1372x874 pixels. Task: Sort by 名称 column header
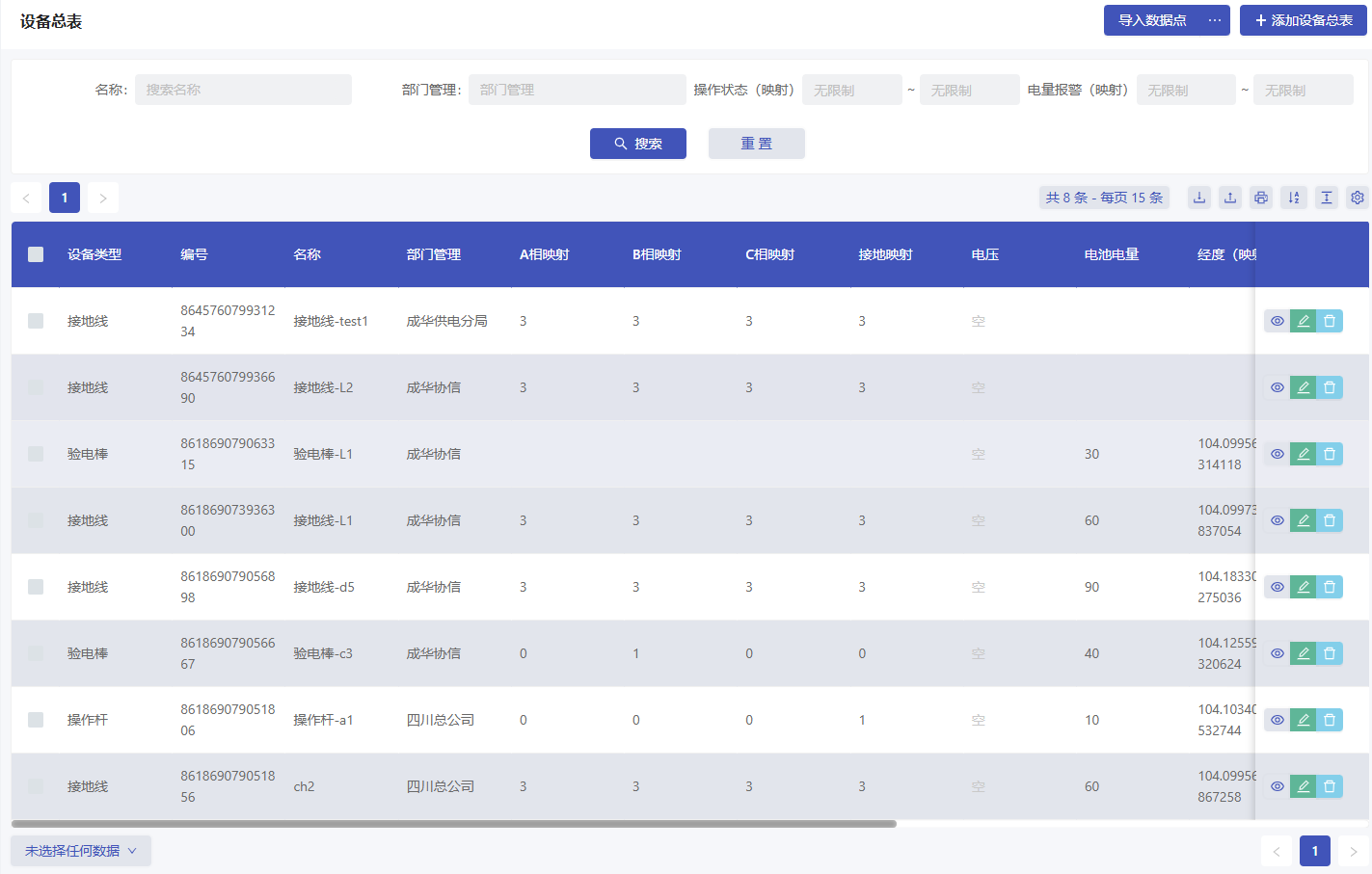[307, 254]
